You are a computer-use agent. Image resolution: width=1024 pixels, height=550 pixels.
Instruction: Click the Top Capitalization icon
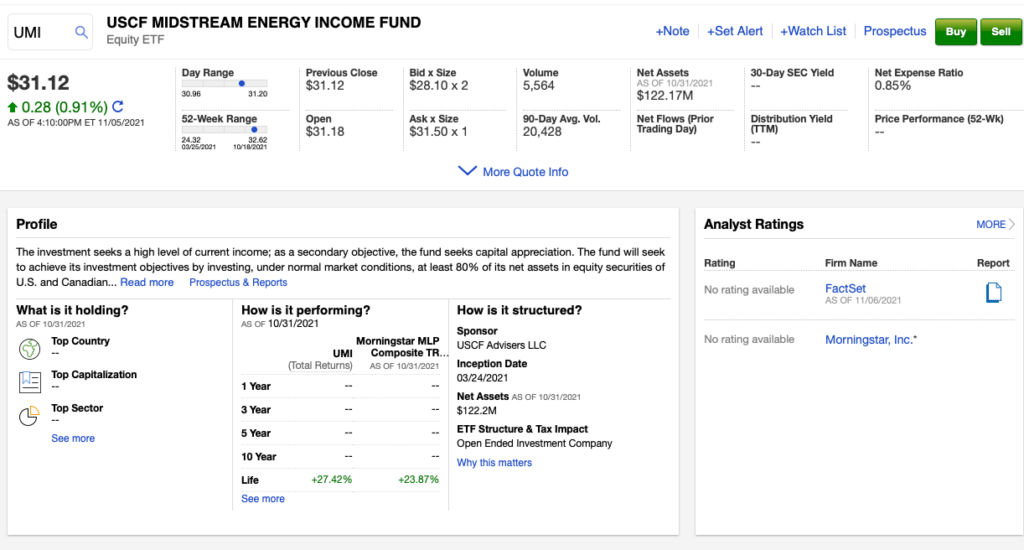tap(29, 381)
